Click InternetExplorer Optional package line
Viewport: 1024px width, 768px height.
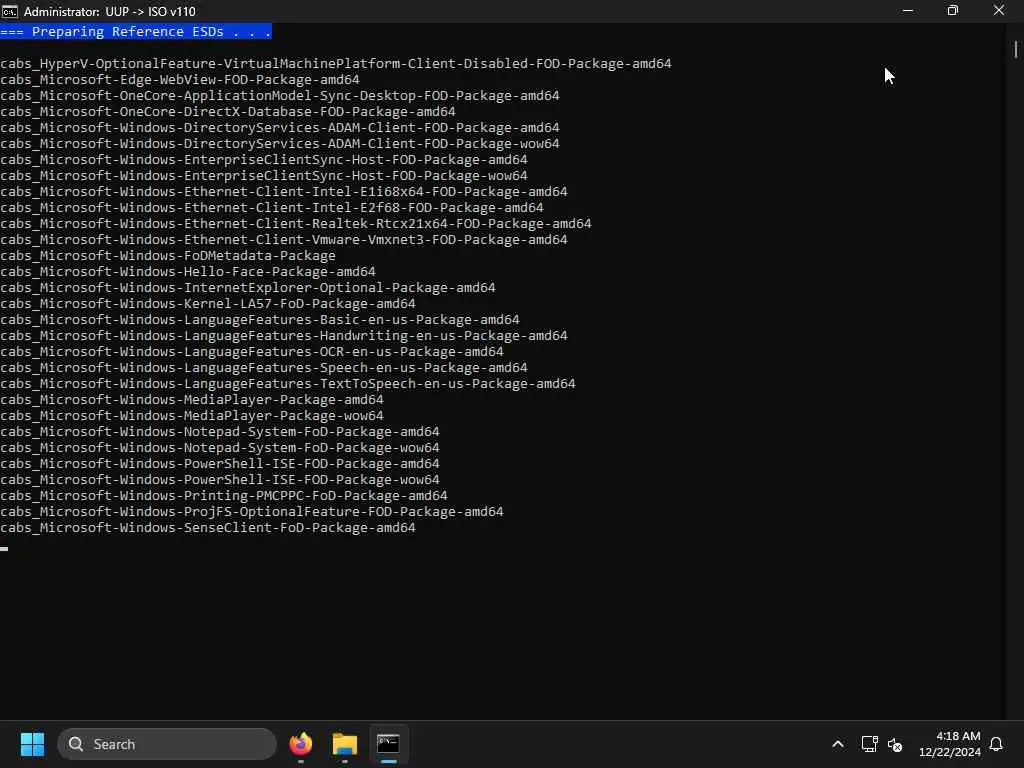tap(248, 287)
